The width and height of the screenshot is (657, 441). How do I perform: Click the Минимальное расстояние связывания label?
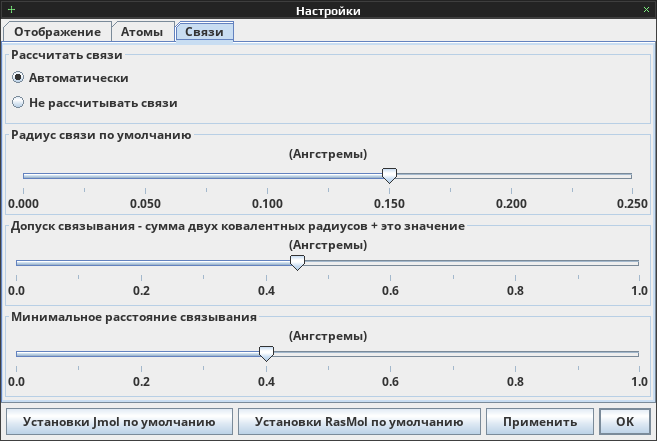134,317
